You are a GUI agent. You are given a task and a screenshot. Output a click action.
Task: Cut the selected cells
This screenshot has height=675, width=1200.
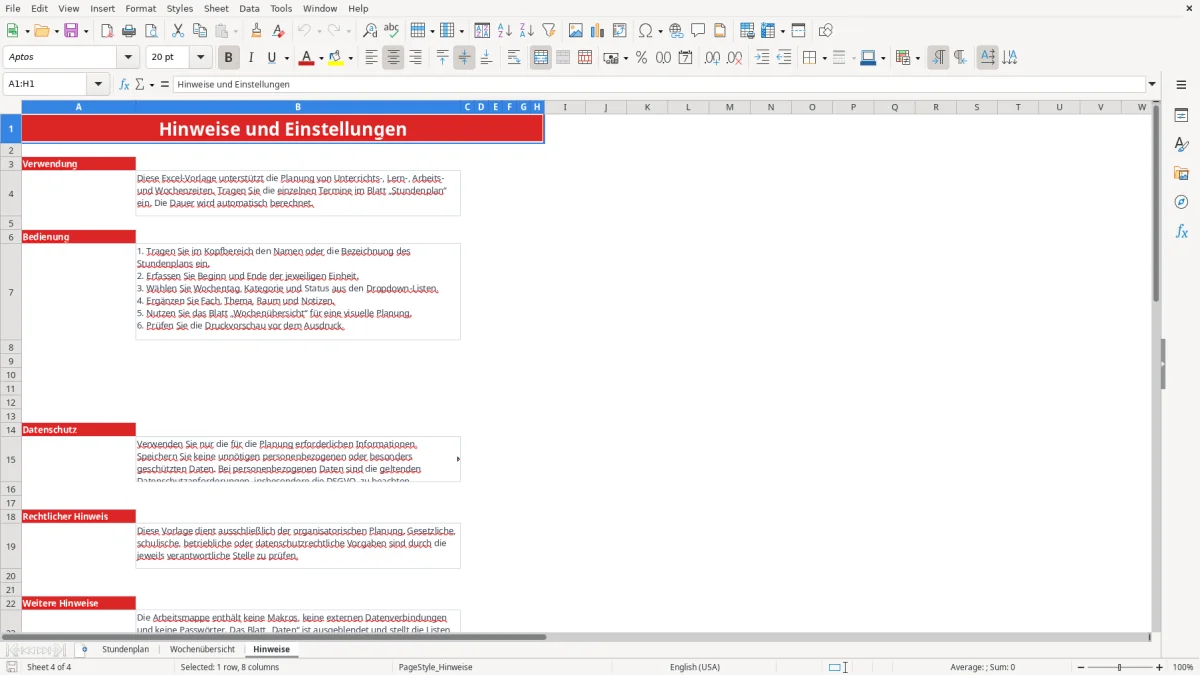[x=178, y=31]
